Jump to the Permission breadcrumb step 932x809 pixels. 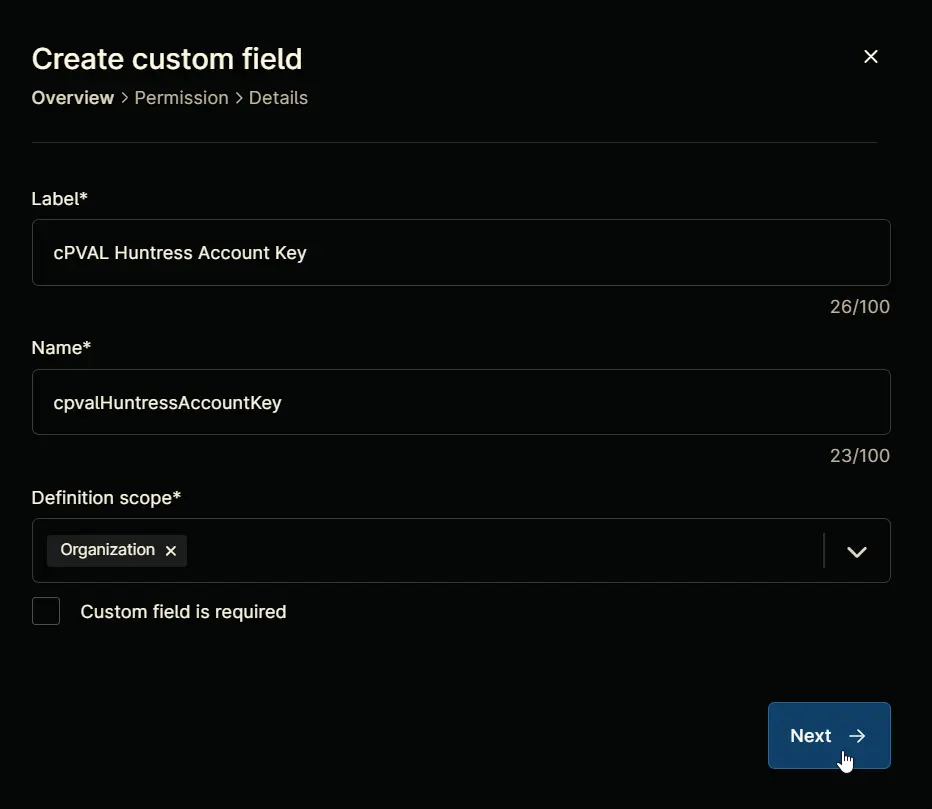pyautogui.click(x=181, y=97)
